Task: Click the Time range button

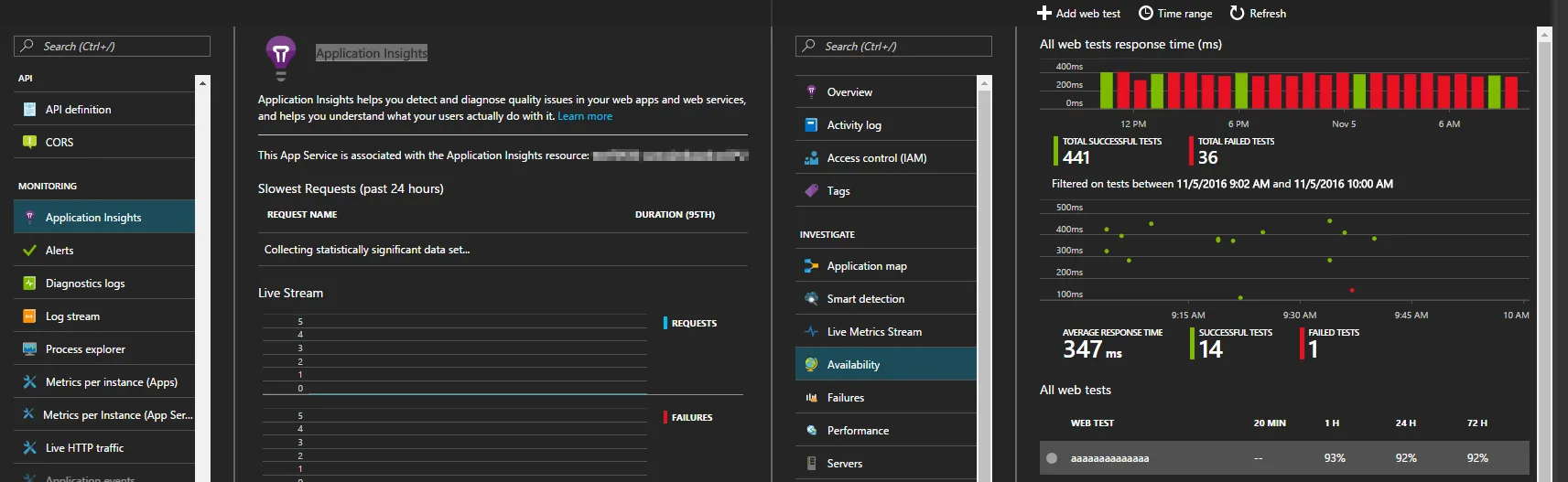Action: pyautogui.click(x=1175, y=14)
